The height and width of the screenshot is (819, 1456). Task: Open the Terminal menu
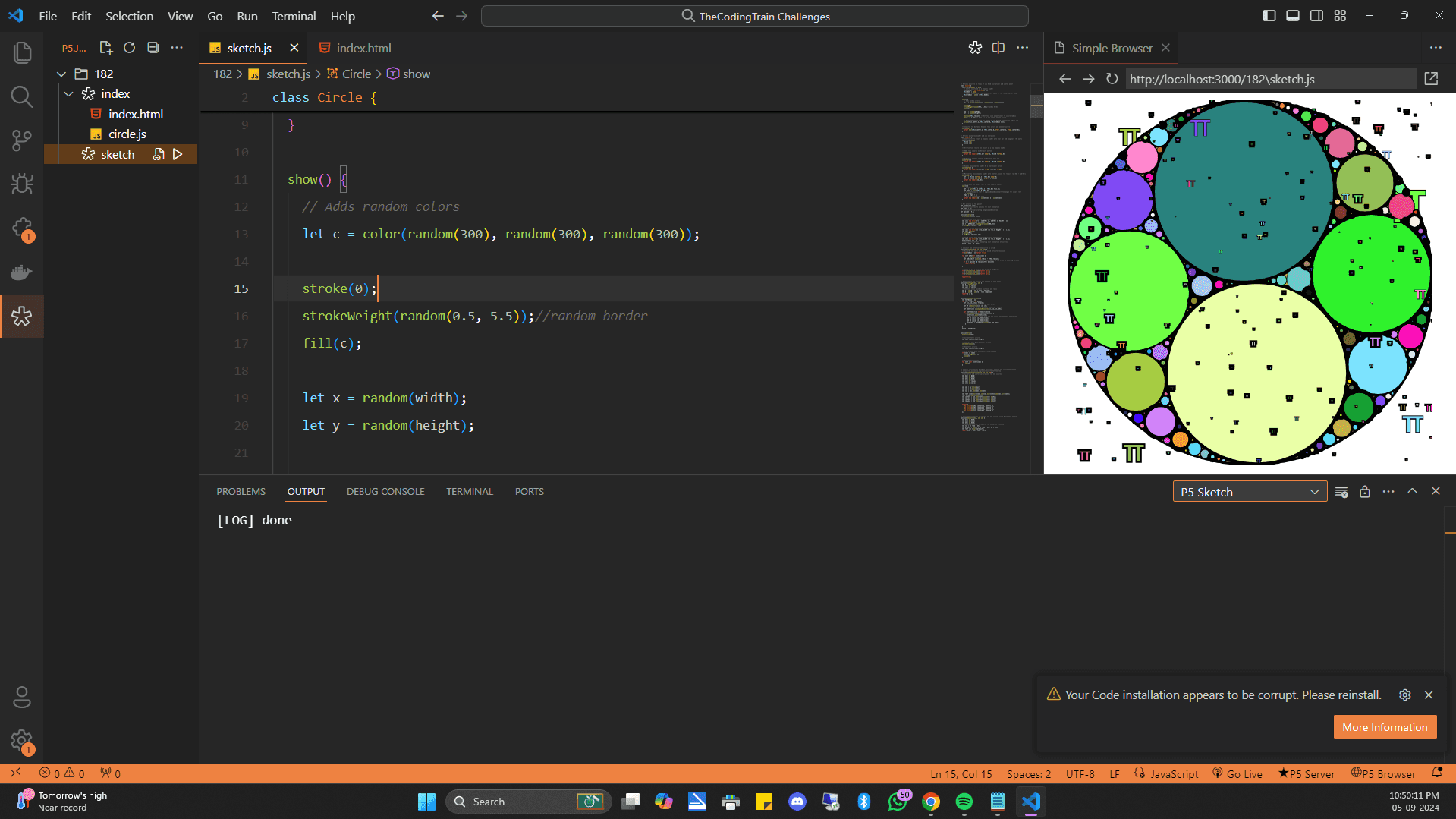point(293,15)
